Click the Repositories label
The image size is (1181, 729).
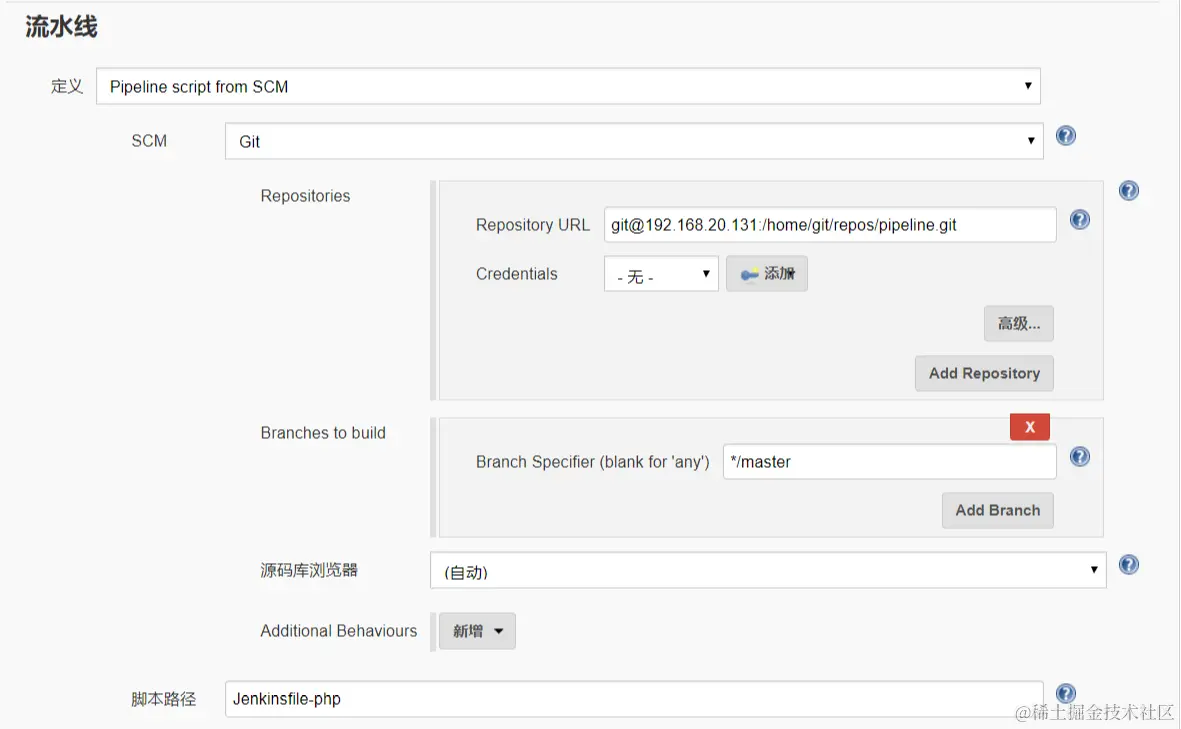pos(305,196)
